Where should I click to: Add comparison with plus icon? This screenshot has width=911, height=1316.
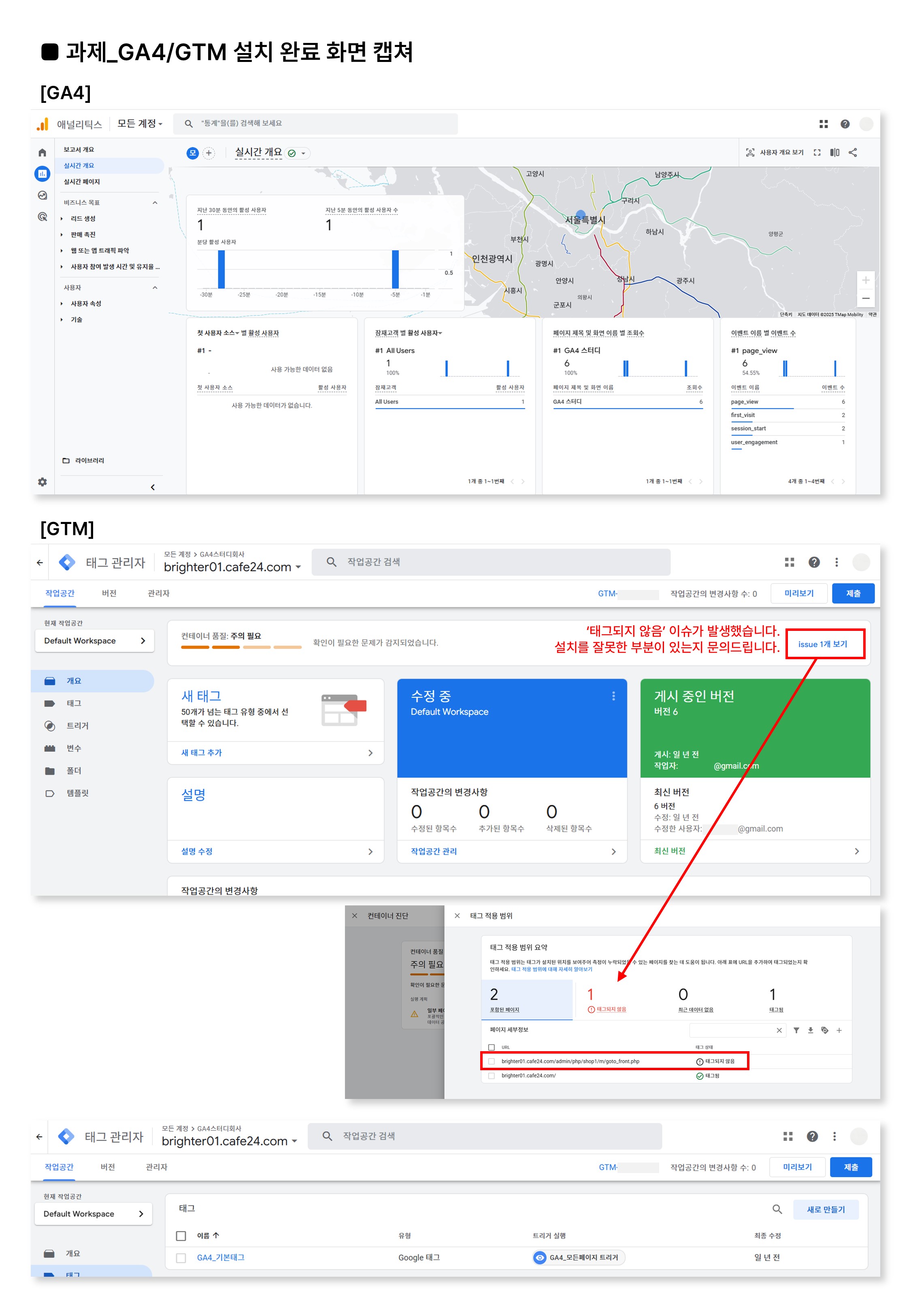tap(209, 153)
